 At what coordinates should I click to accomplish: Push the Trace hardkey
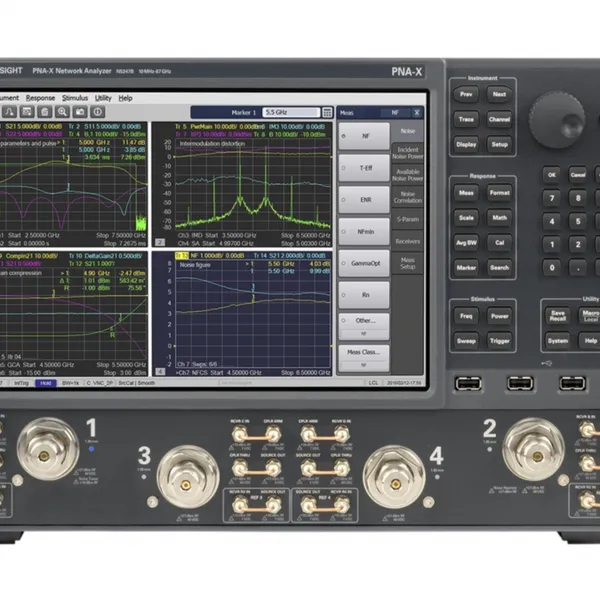pyautogui.click(x=466, y=119)
